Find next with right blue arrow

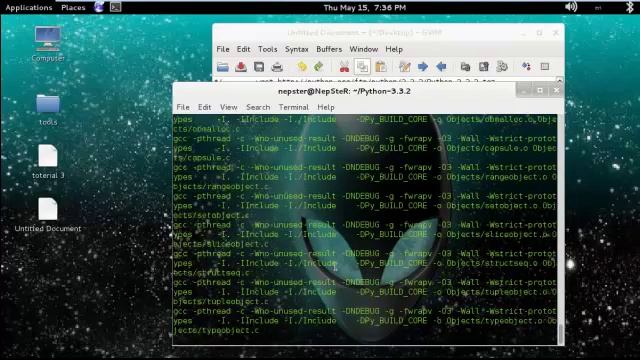[423, 67]
